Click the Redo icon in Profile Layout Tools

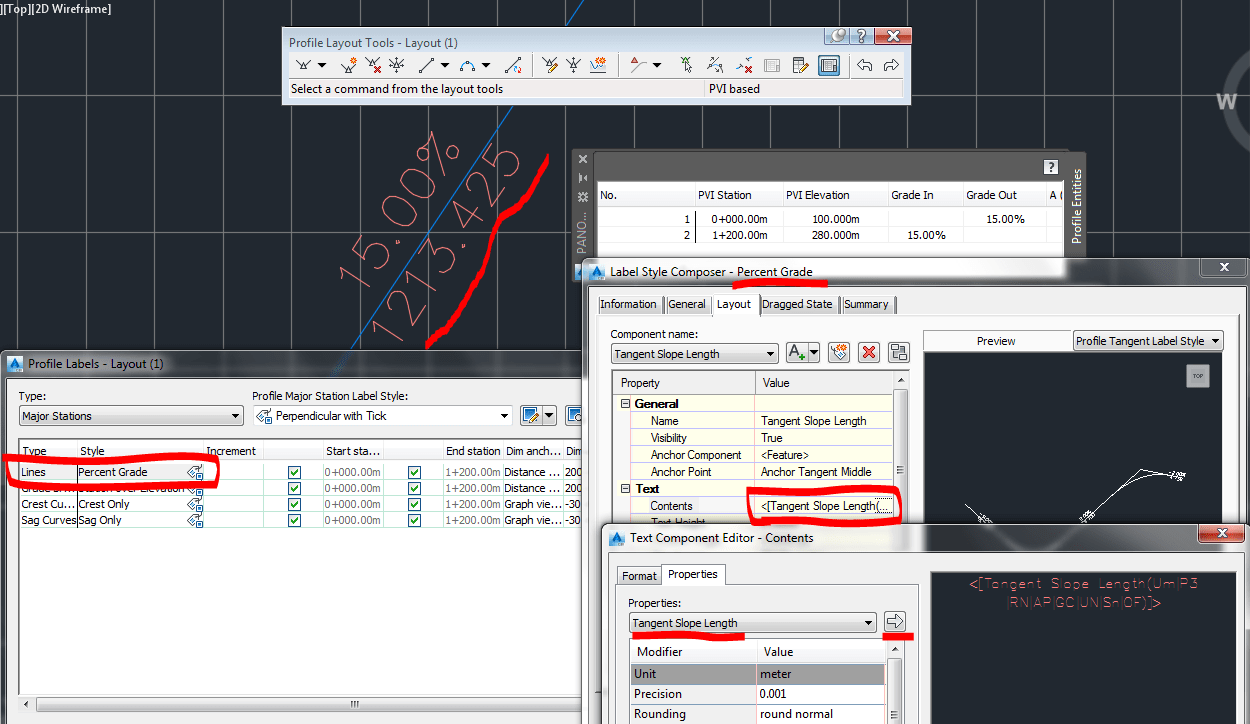891,64
